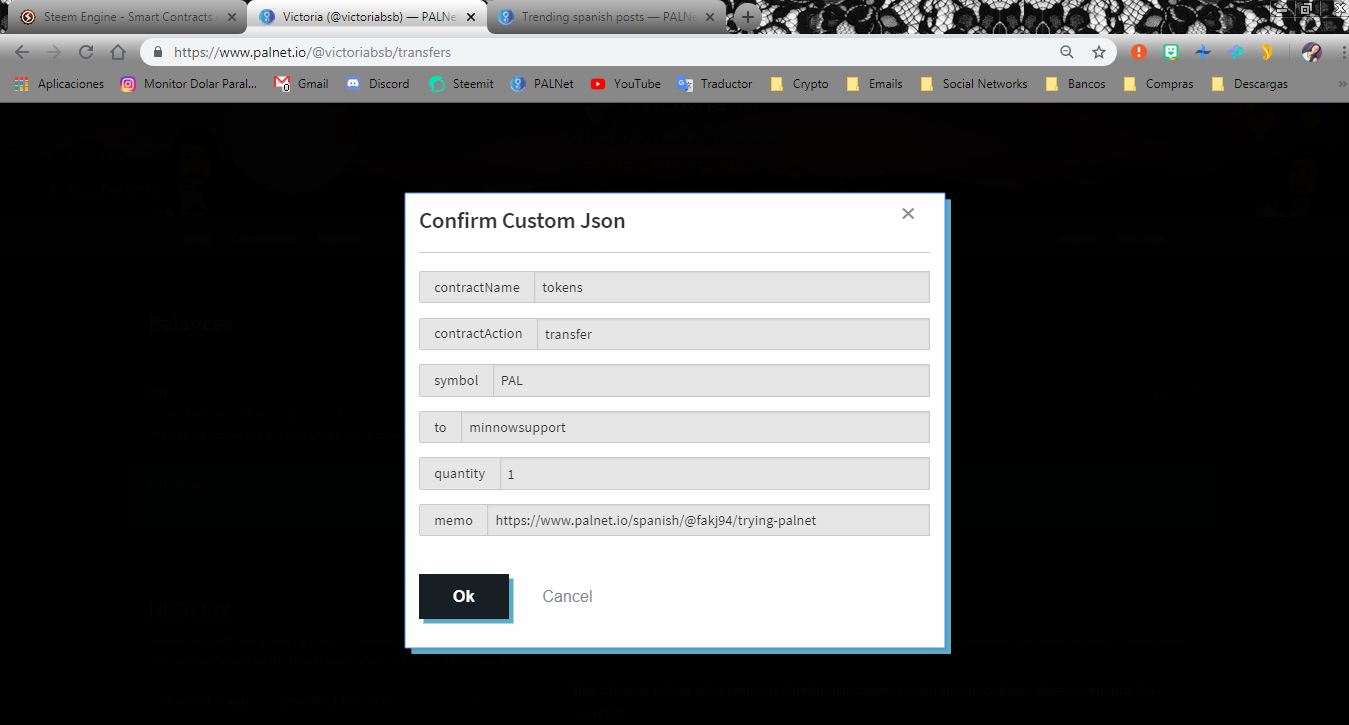The width and height of the screenshot is (1349, 725).
Task: Reload the current page
Action: click(86, 52)
